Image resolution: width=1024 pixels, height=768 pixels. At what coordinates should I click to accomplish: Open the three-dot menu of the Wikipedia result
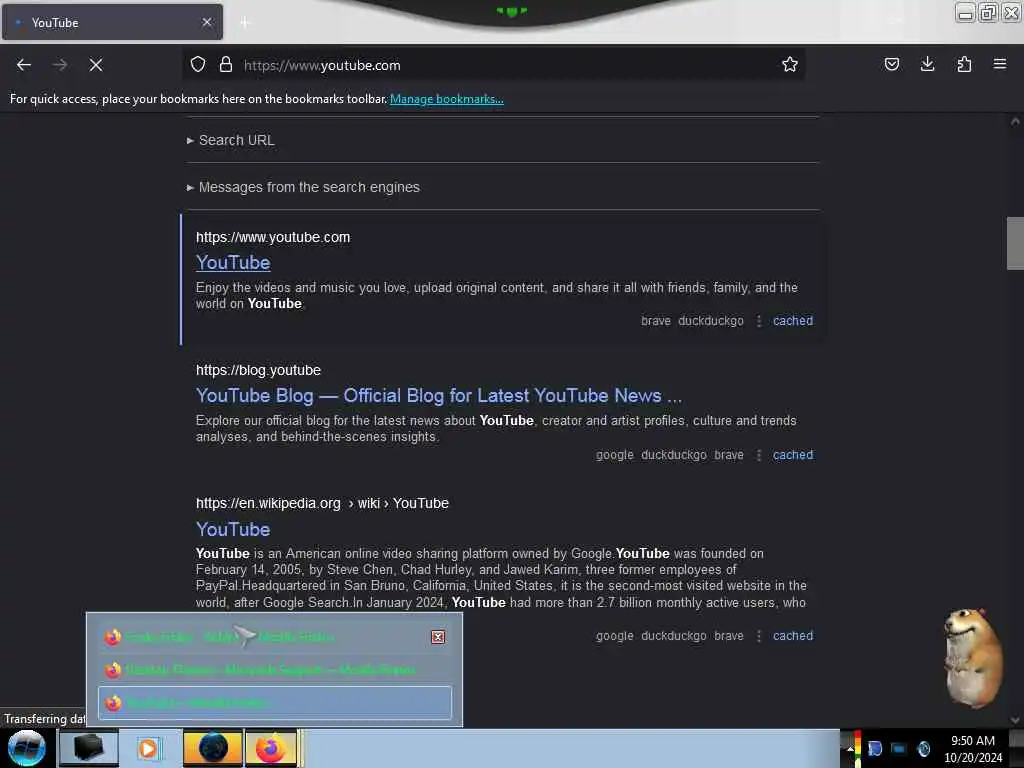click(759, 635)
